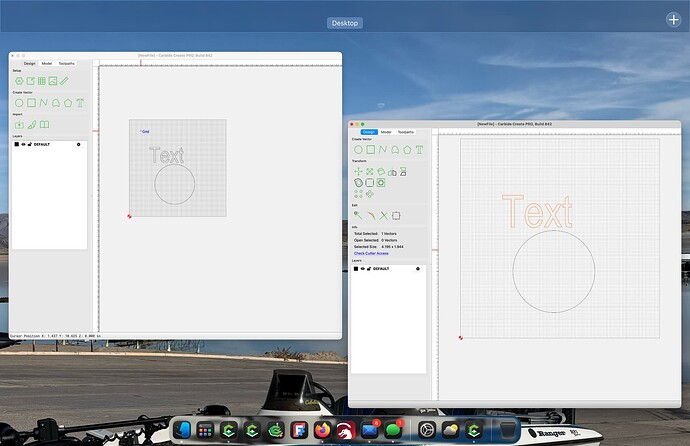Switch to Toolpaths tab in left window
This screenshot has height=446, width=690.
click(66, 63)
